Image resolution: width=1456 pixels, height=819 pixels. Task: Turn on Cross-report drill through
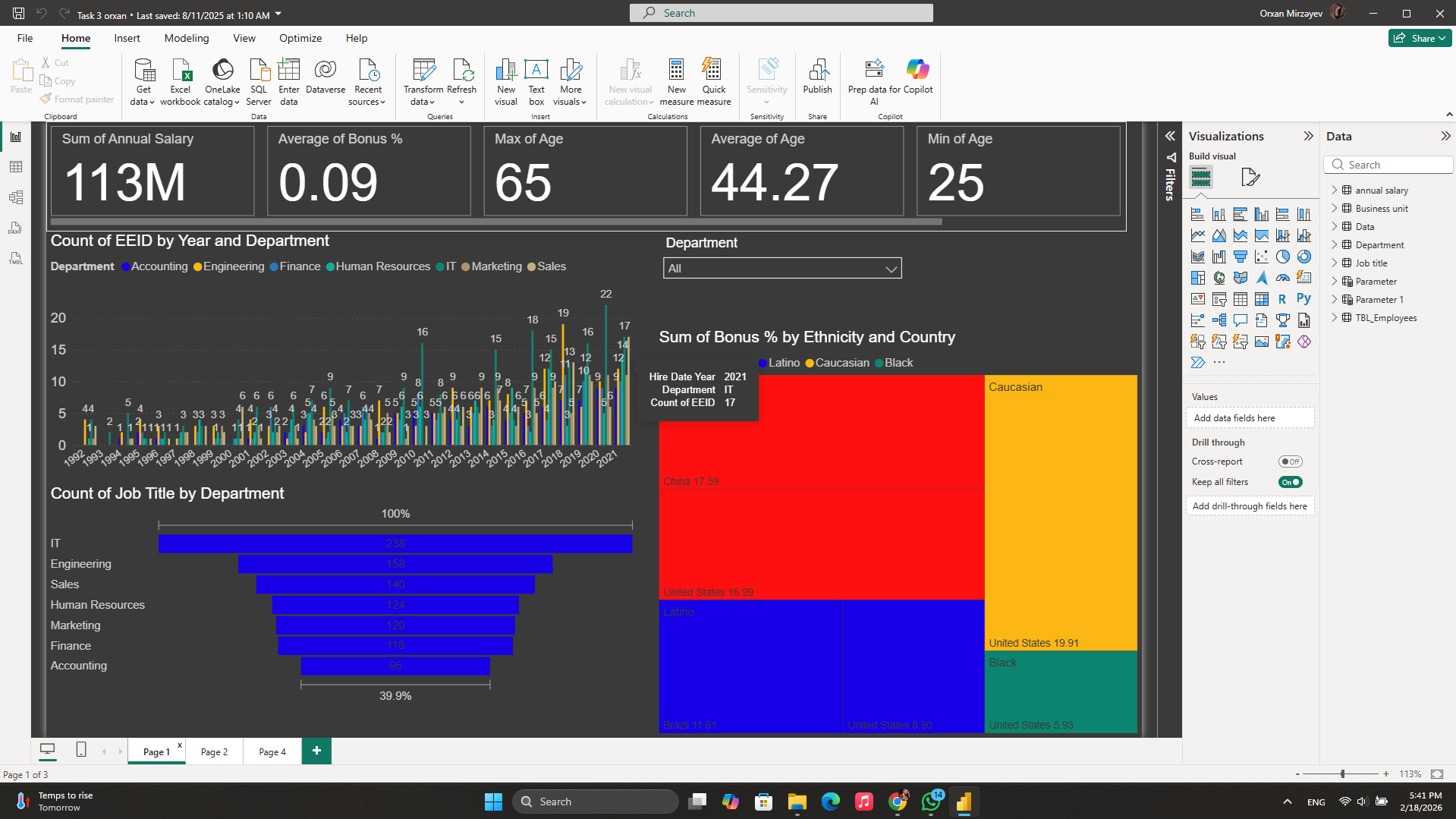(1290, 461)
